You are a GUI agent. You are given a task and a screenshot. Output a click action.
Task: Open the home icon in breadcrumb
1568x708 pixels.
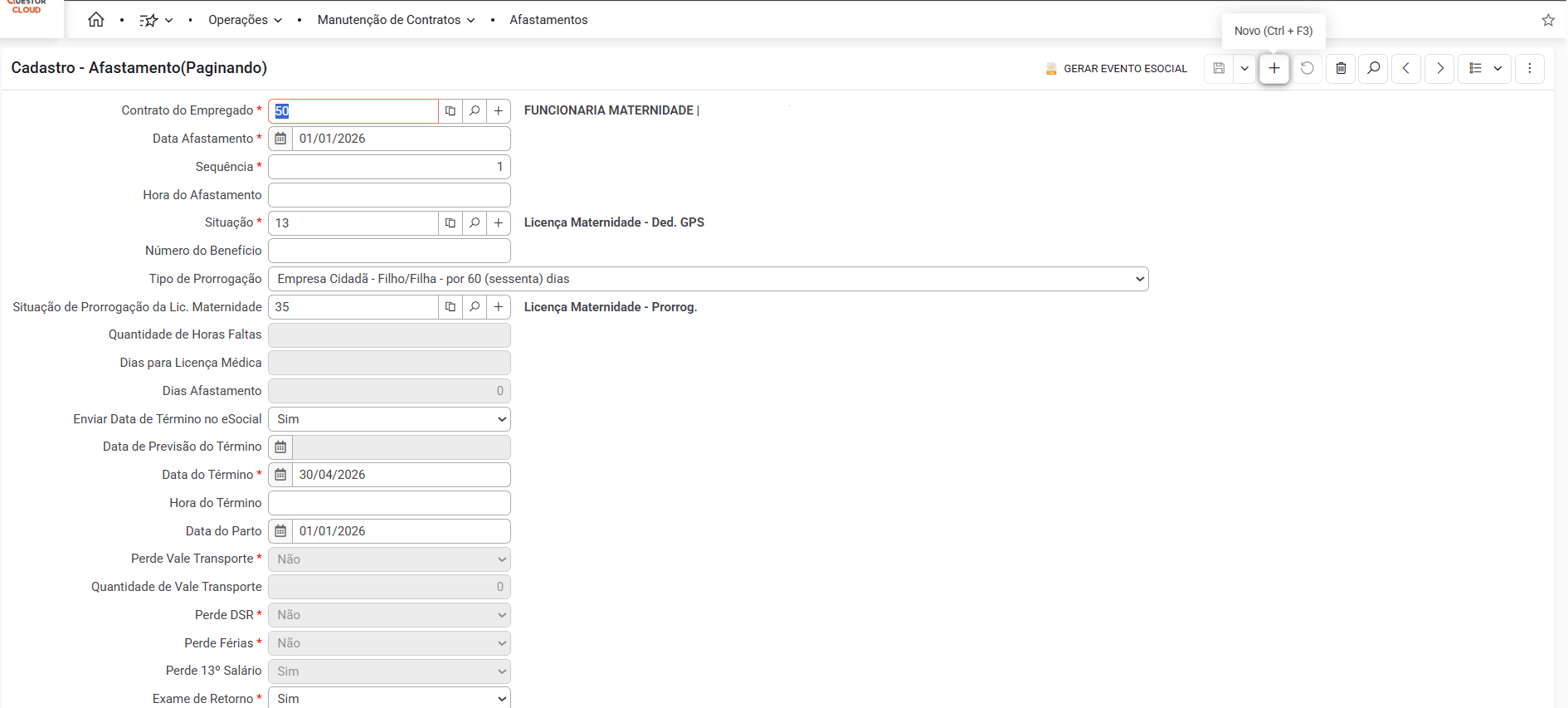click(x=96, y=20)
